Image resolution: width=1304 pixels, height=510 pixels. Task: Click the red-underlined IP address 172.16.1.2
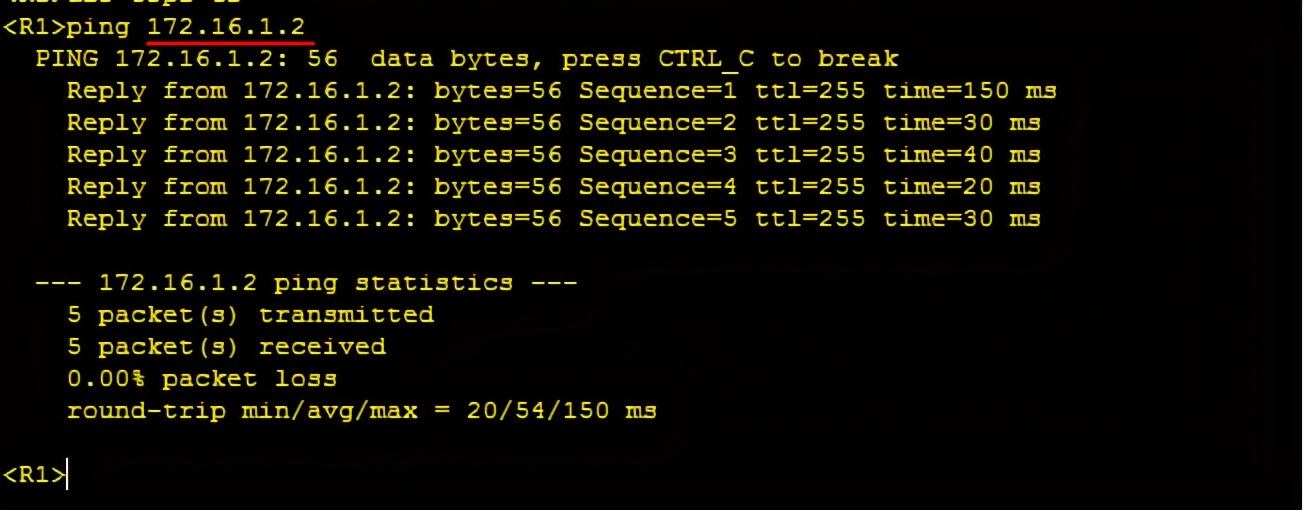click(x=226, y=26)
